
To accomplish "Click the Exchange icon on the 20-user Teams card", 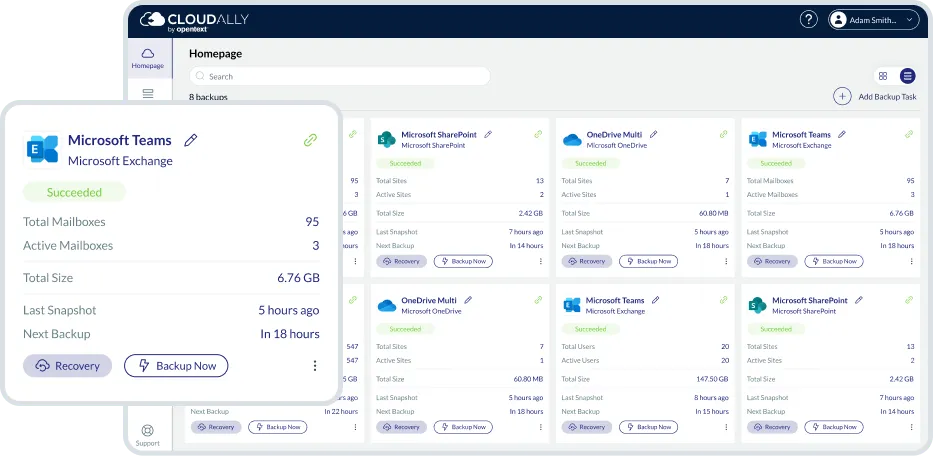I will [572, 305].
